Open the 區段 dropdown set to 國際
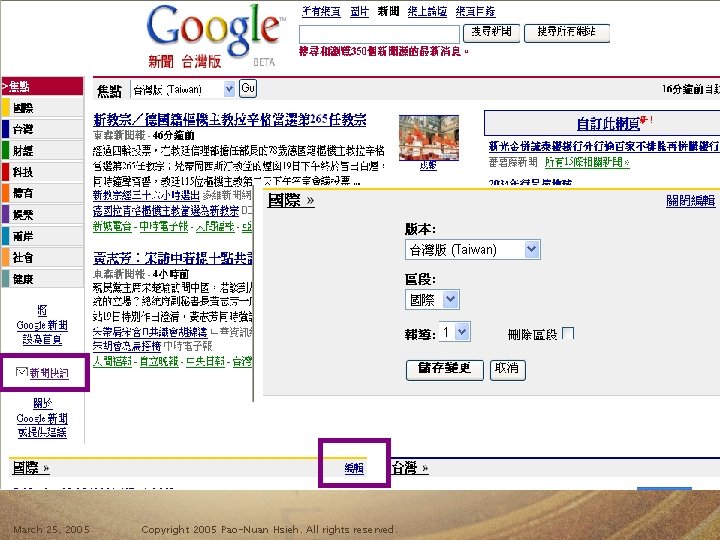The height and width of the screenshot is (540, 720). click(432, 300)
